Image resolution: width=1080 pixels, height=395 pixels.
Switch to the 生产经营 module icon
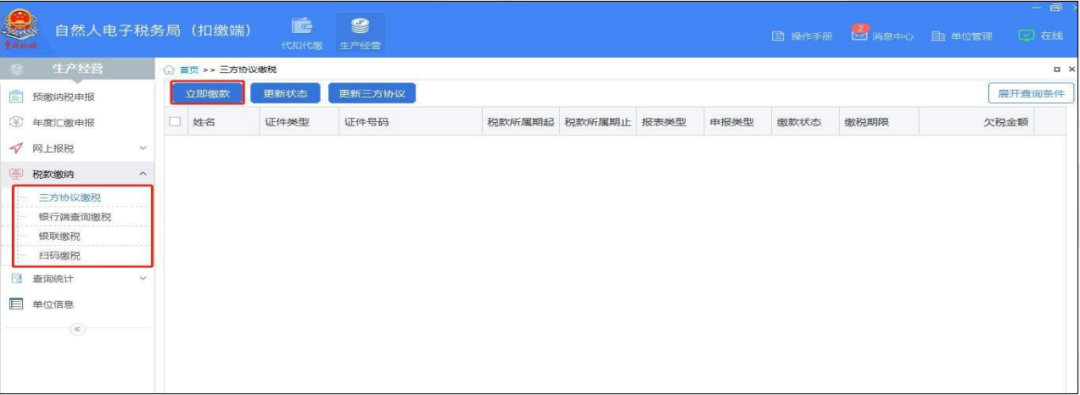pos(360,27)
